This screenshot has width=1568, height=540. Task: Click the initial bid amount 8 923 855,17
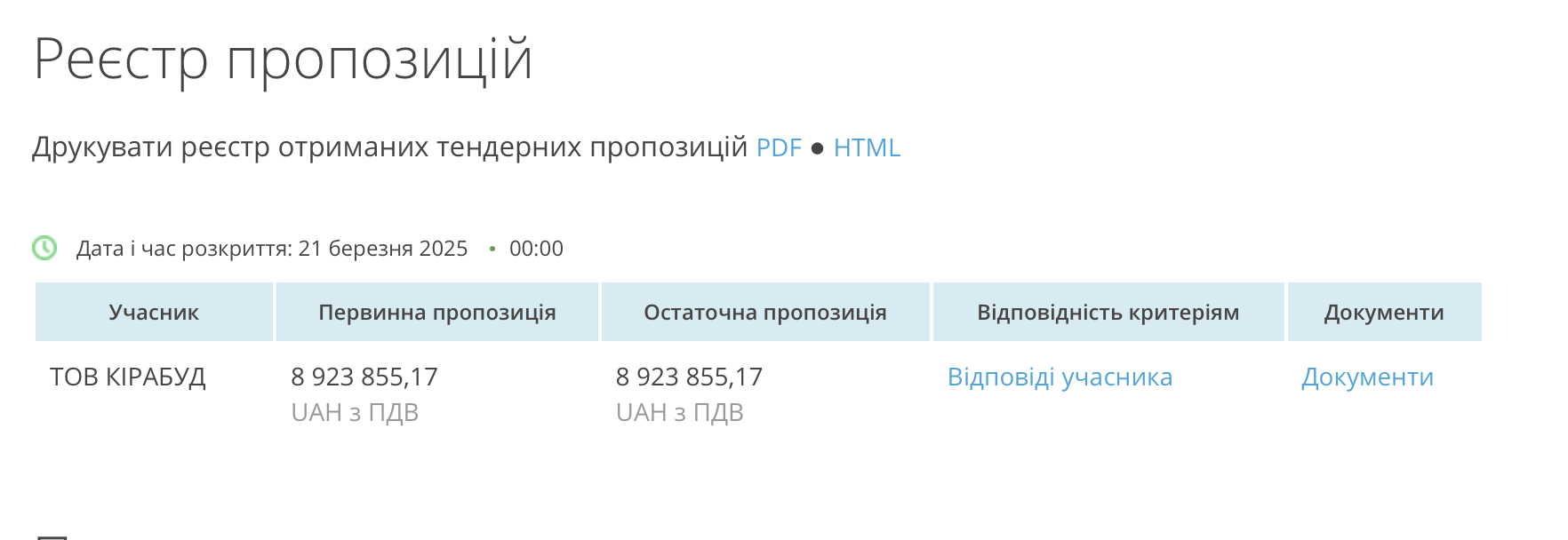pos(364,377)
